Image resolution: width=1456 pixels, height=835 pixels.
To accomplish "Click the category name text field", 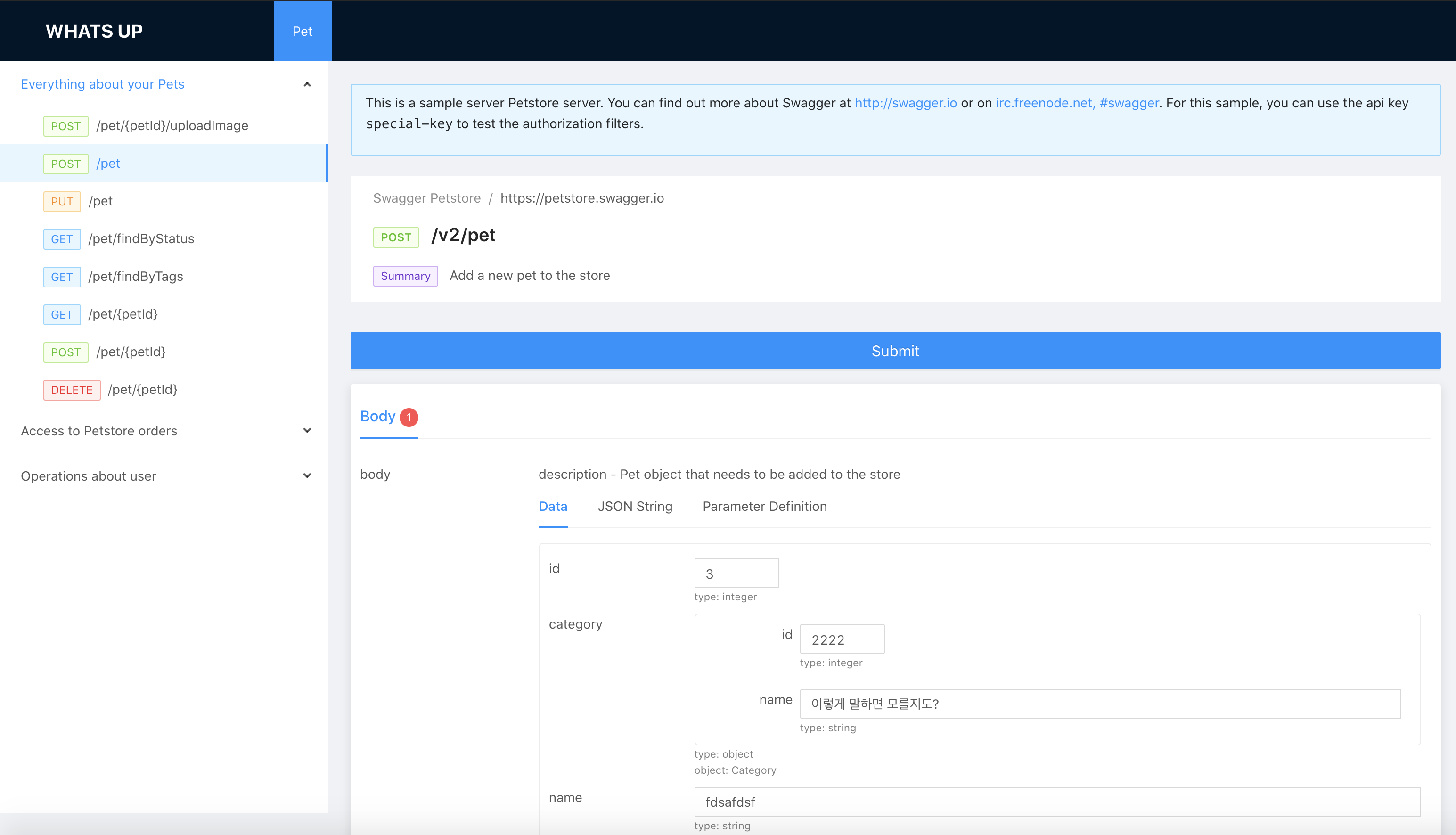I will click(1099, 704).
